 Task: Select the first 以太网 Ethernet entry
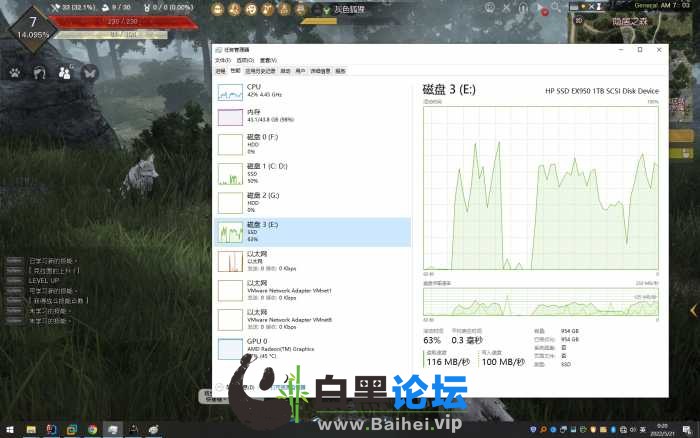tap(313, 261)
